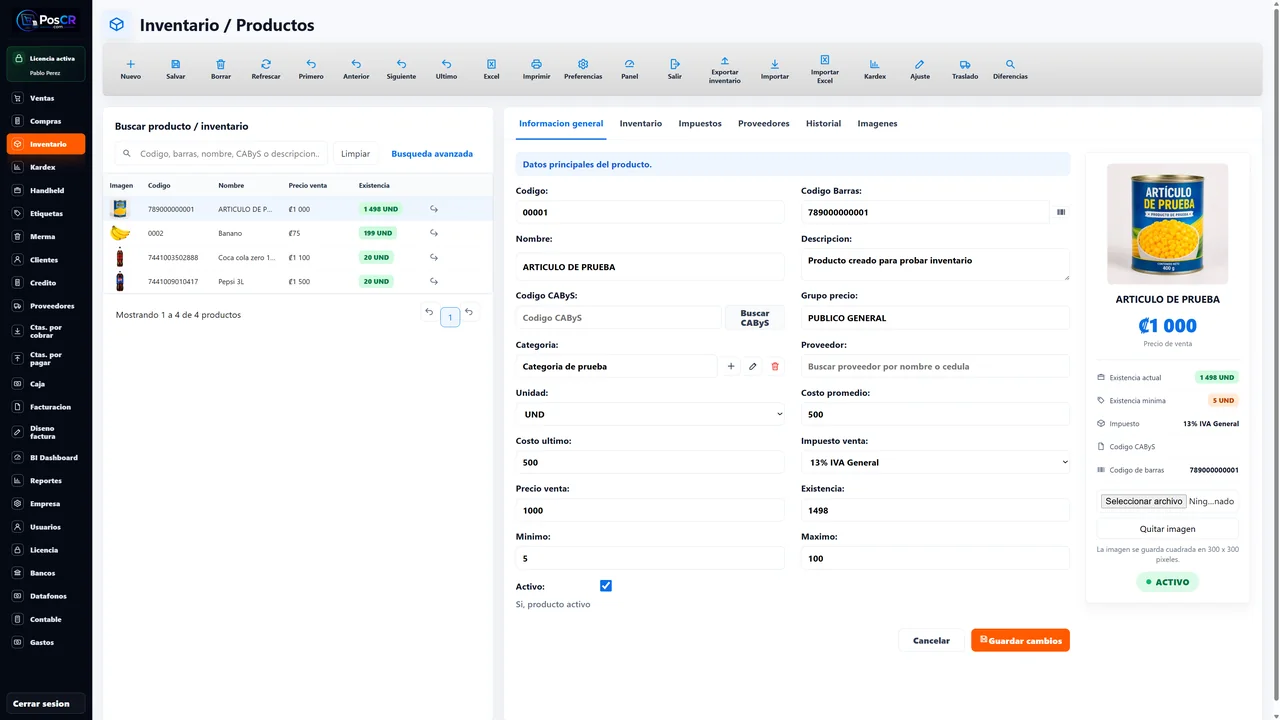The height and width of the screenshot is (720, 1280).
Task: Click the product search input field
Action: point(221,154)
